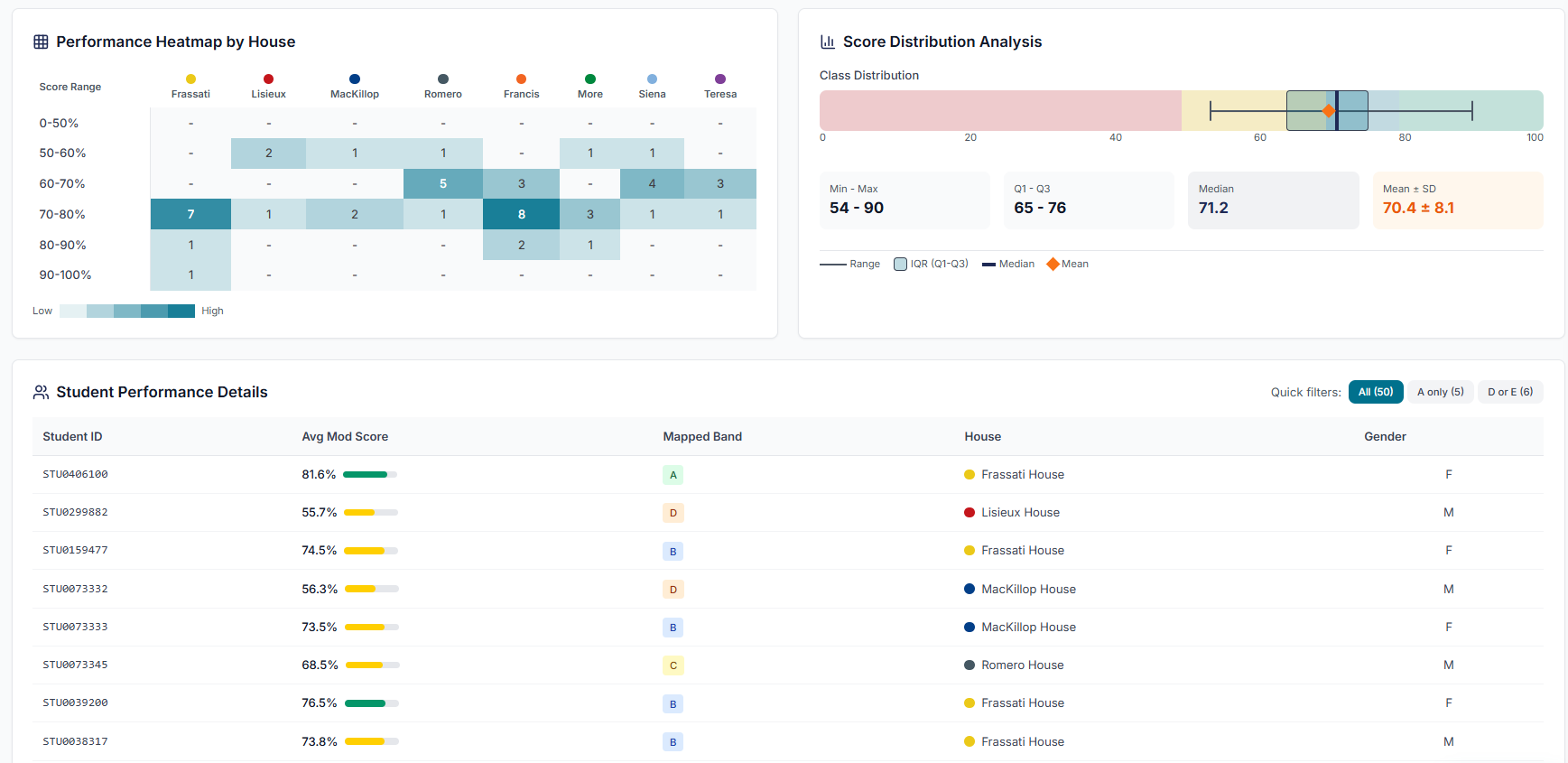Click the Francis 70-80% heatmap cell showing 8
The image size is (1568, 763).
pyautogui.click(x=521, y=214)
